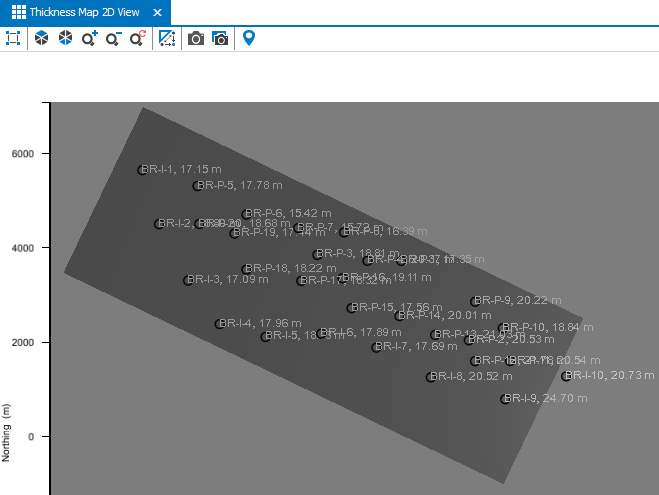659x495 pixels.
Task: Click well marker BR-I-9 with 24.70 m
Action: pyautogui.click(x=506, y=399)
